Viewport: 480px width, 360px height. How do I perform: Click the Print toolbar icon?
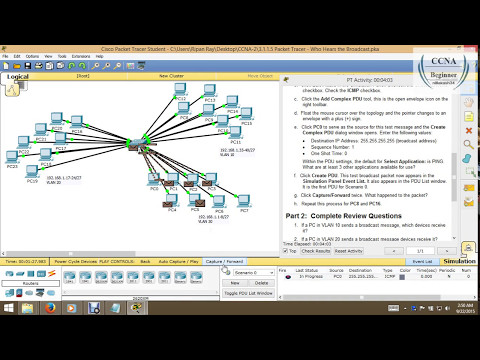coord(39,66)
